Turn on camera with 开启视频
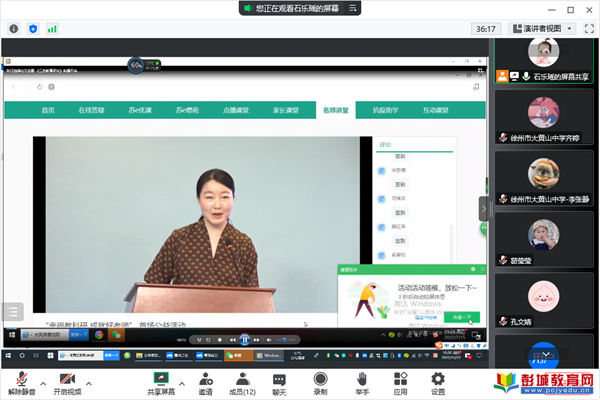Image resolution: width=600 pixels, height=400 pixels. tap(67, 383)
